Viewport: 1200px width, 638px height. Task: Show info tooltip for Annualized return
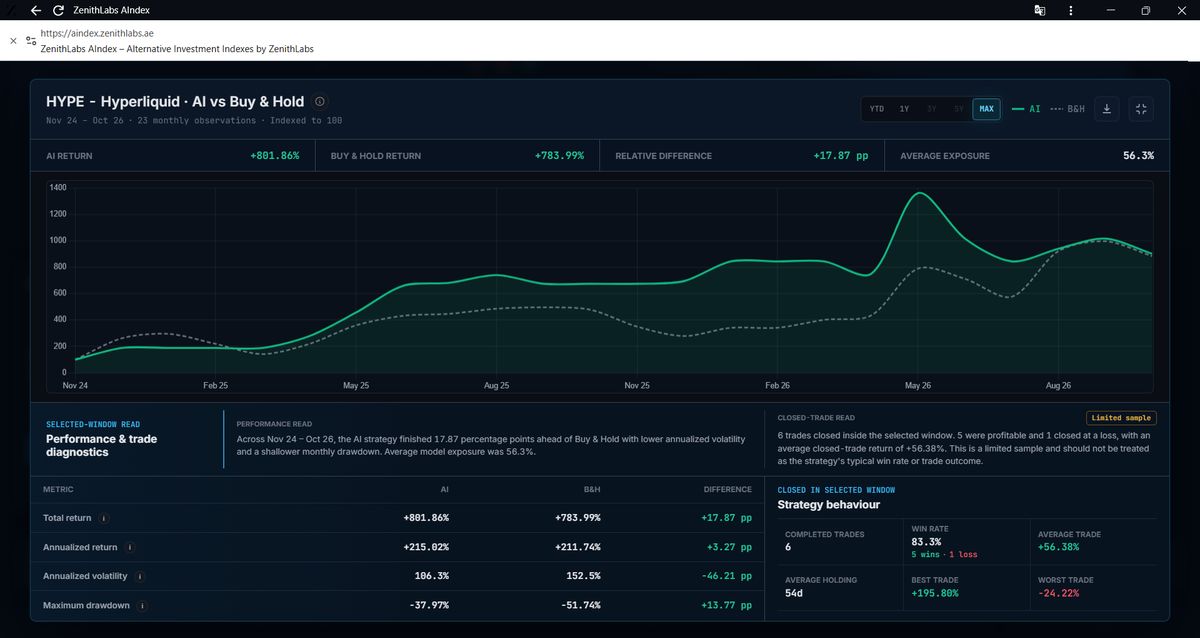click(x=131, y=547)
